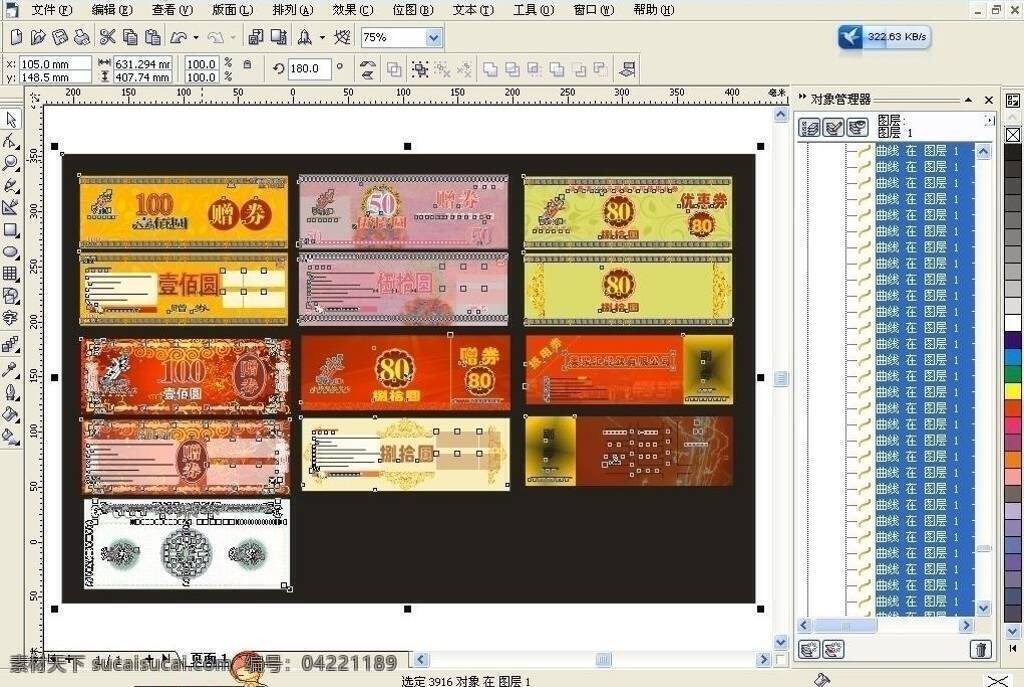Open the 工具(O) menu
This screenshot has width=1024, height=687.
click(x=534, y=10)
